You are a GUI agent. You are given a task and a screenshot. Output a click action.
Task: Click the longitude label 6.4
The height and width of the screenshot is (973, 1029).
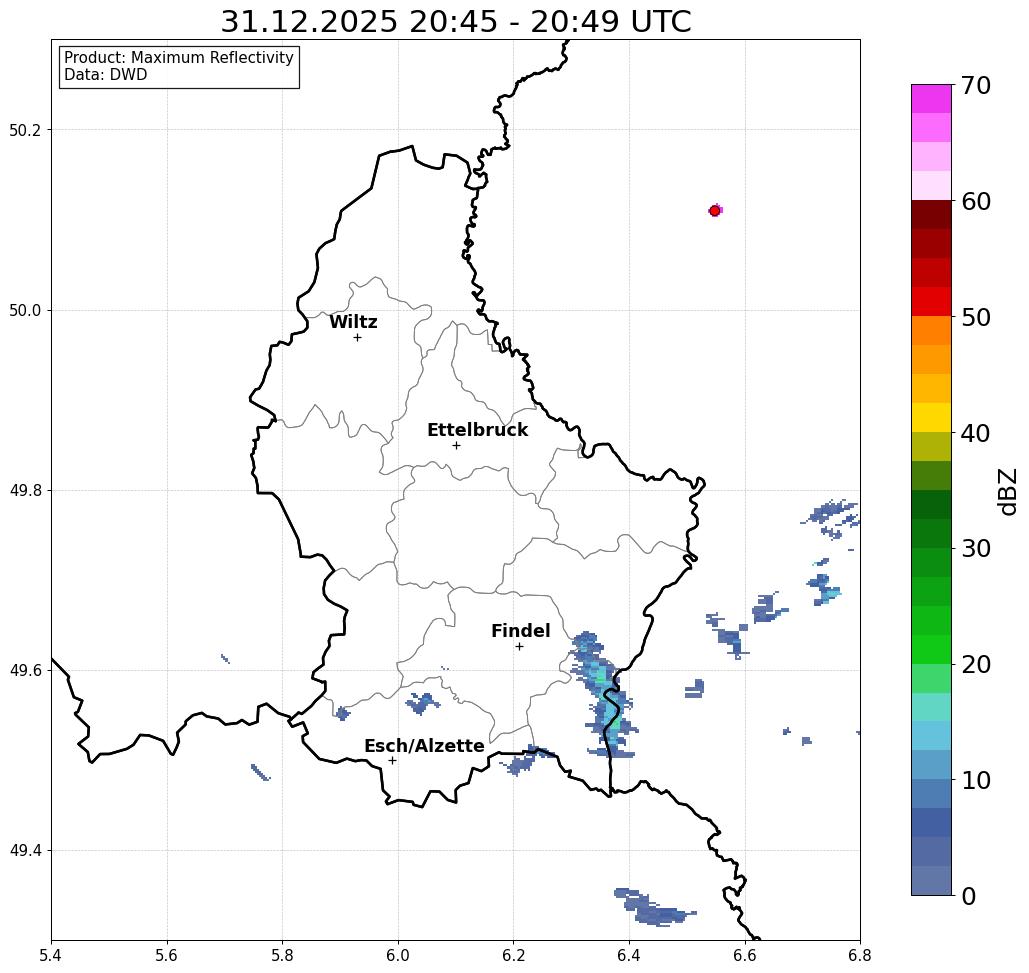pos(629,955)
